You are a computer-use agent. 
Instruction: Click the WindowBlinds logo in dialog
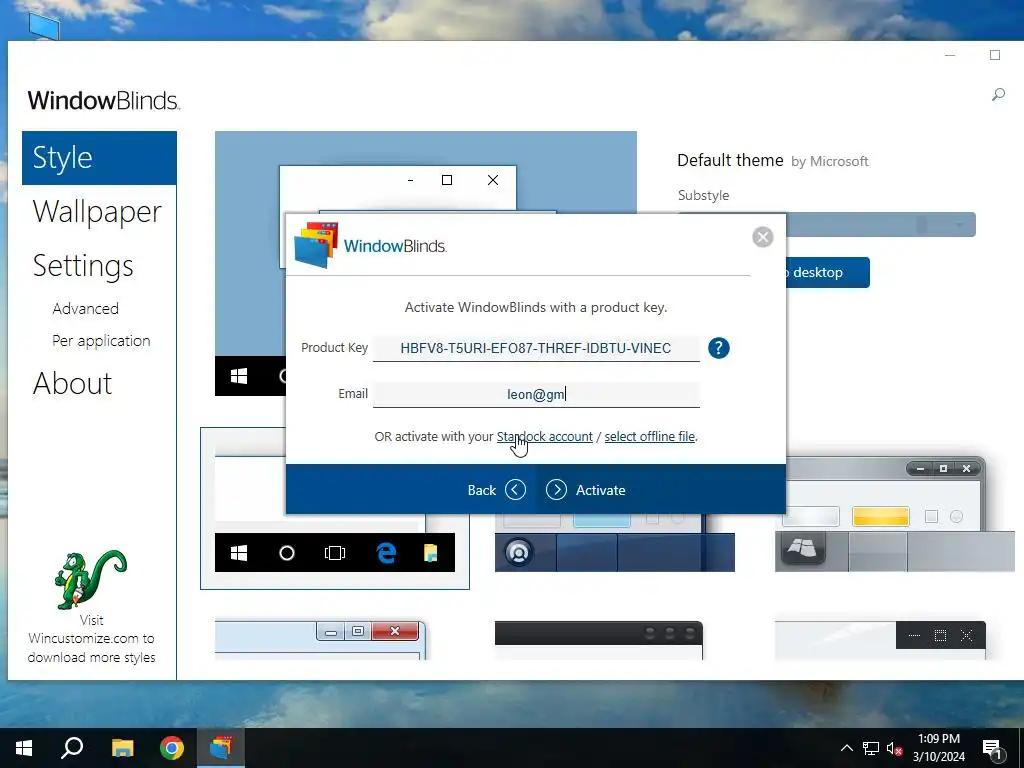pyautogui.click(x=370, y=246)
